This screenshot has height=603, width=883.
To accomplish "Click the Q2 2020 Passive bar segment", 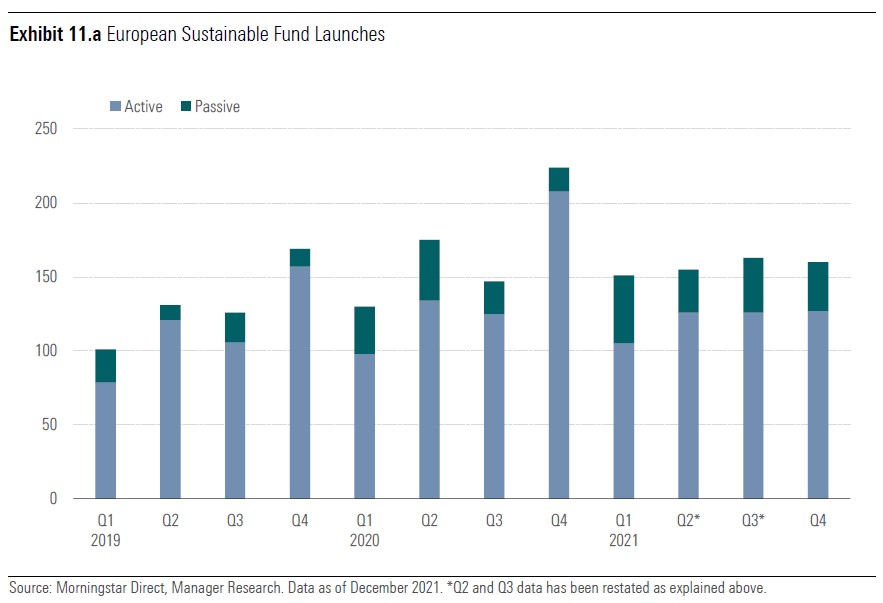I will [x=429, y=270].
